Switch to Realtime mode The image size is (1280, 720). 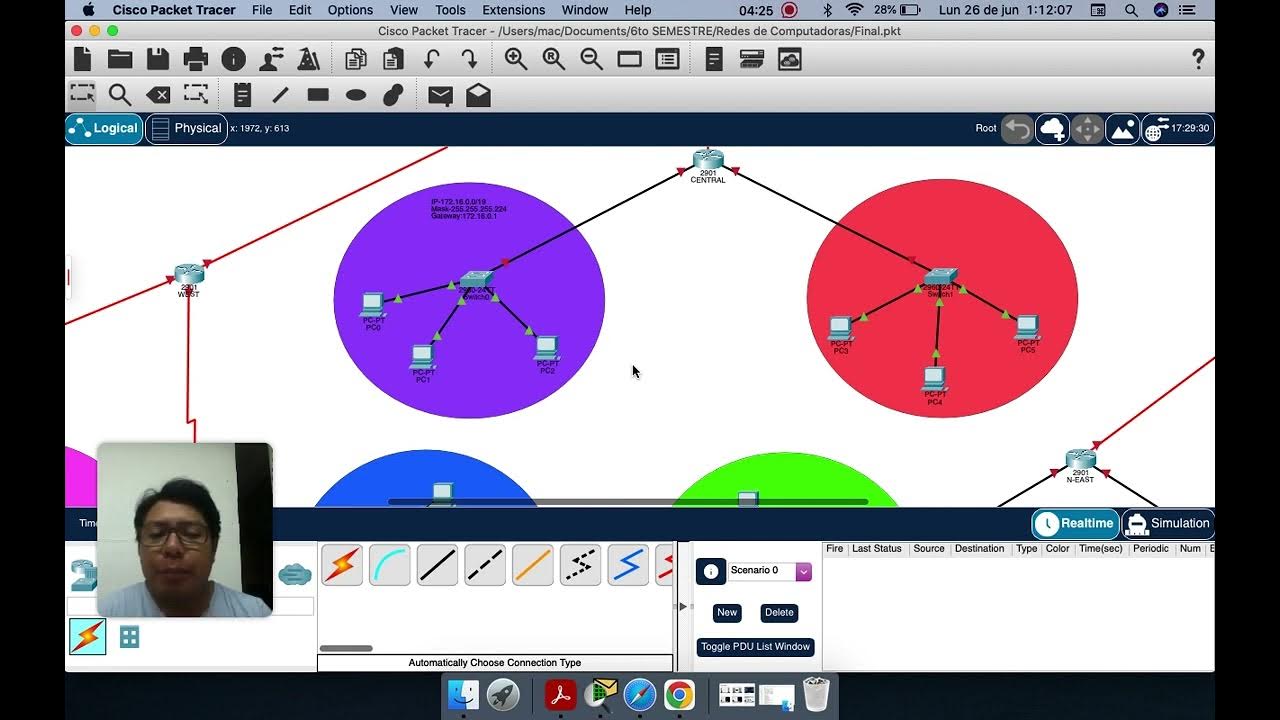pyautogui.click(x=1075, y=523)
